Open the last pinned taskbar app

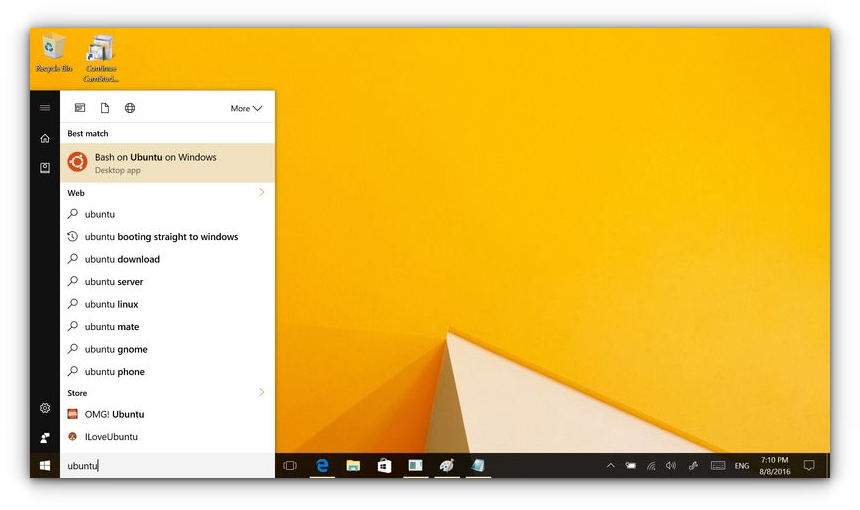(478, 466)
